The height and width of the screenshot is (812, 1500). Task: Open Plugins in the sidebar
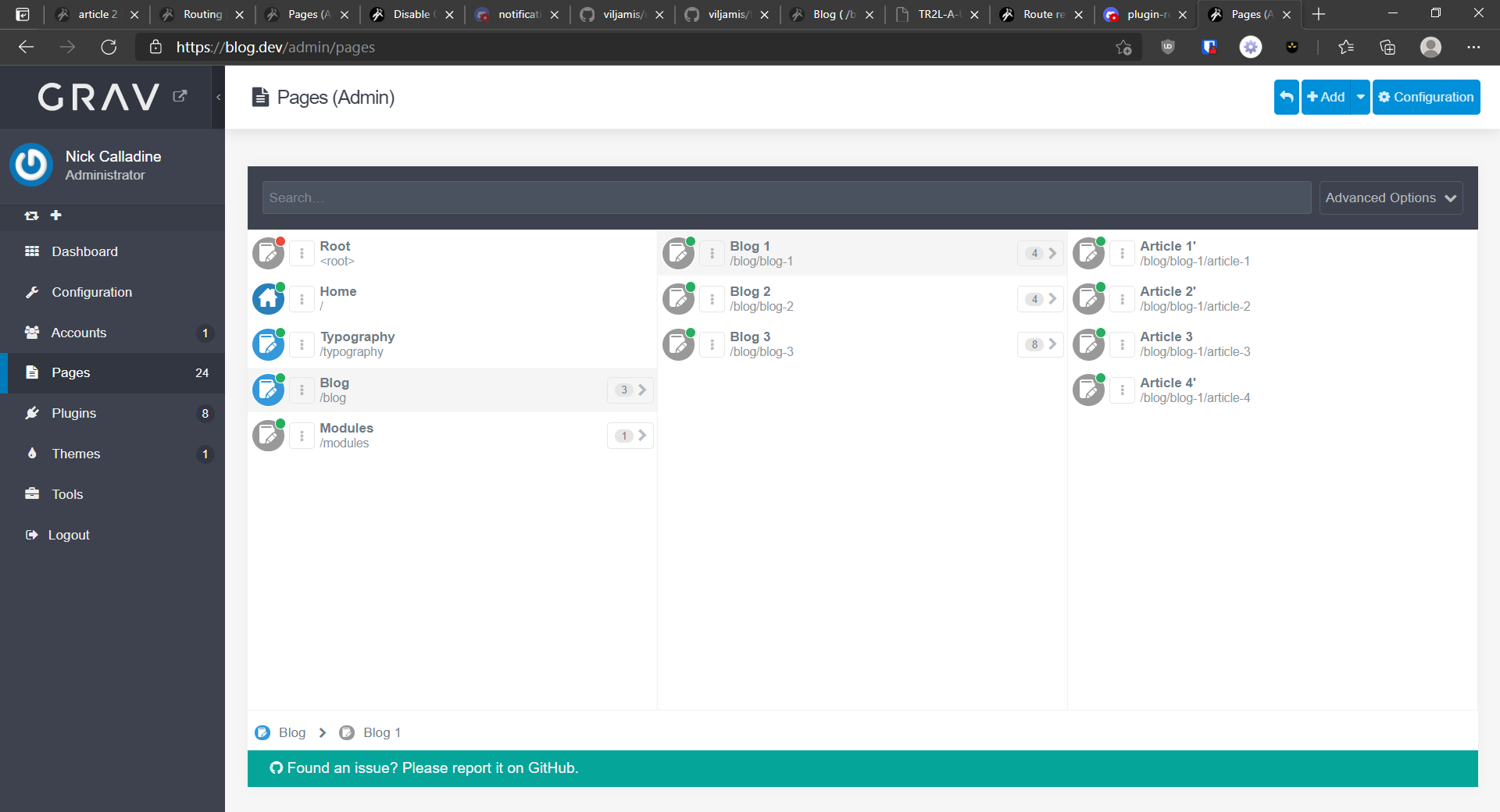(x=112, y=413)
